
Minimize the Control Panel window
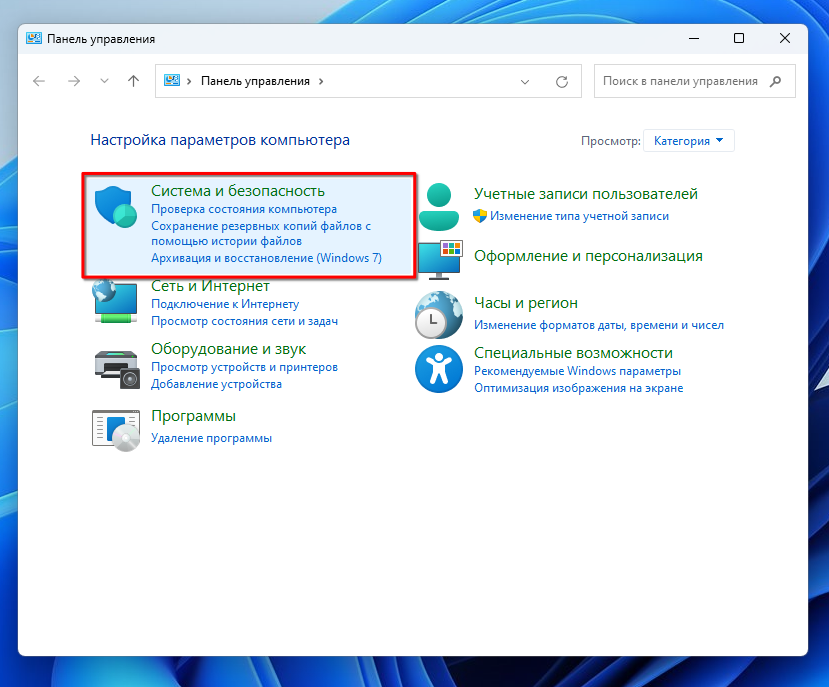pyautogui.click(x=694, y=39)
